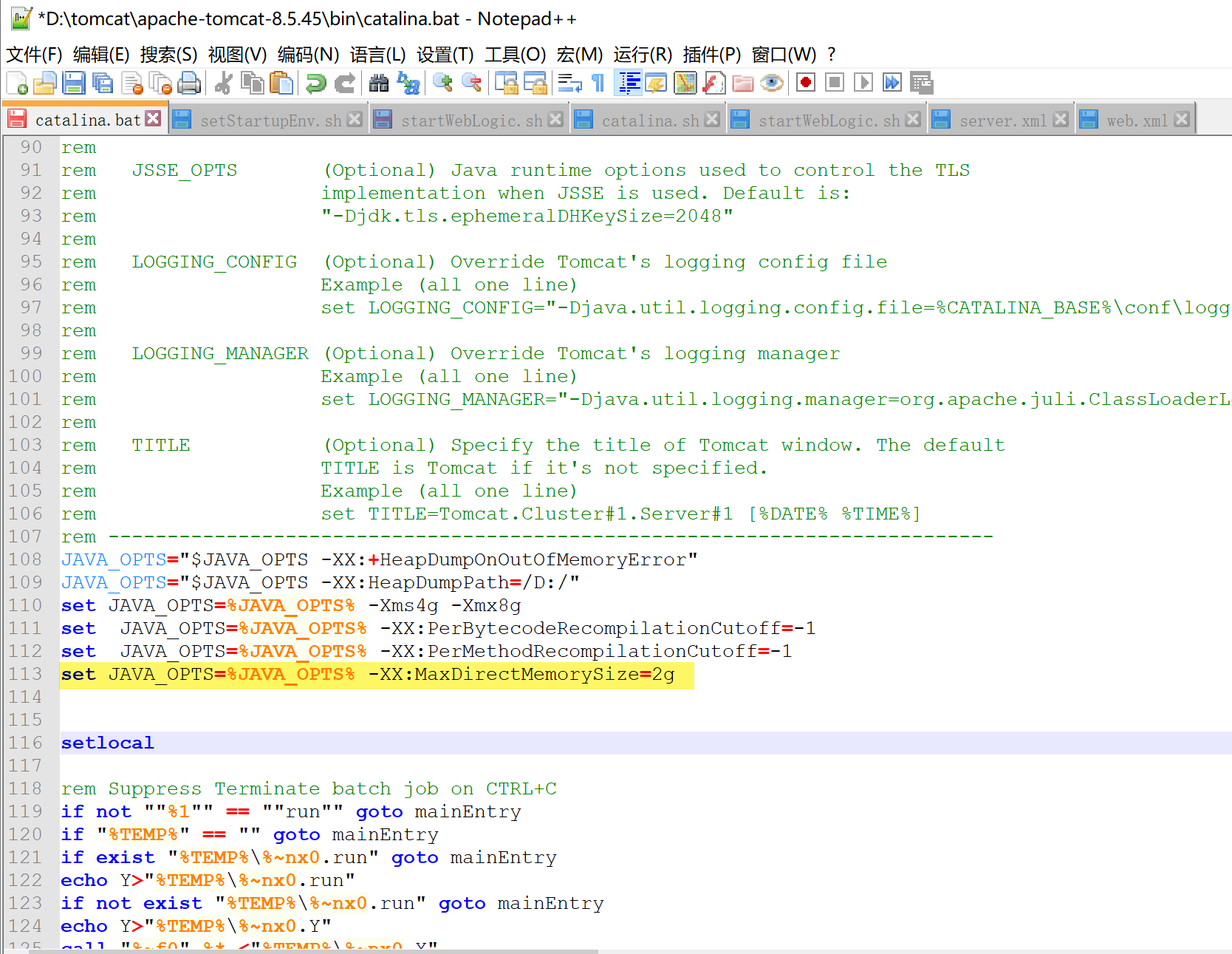This screenshot has height=954, width=1232.
Task: Click the Save All icon
Action: pyautogui.click(x=103, y=84)
